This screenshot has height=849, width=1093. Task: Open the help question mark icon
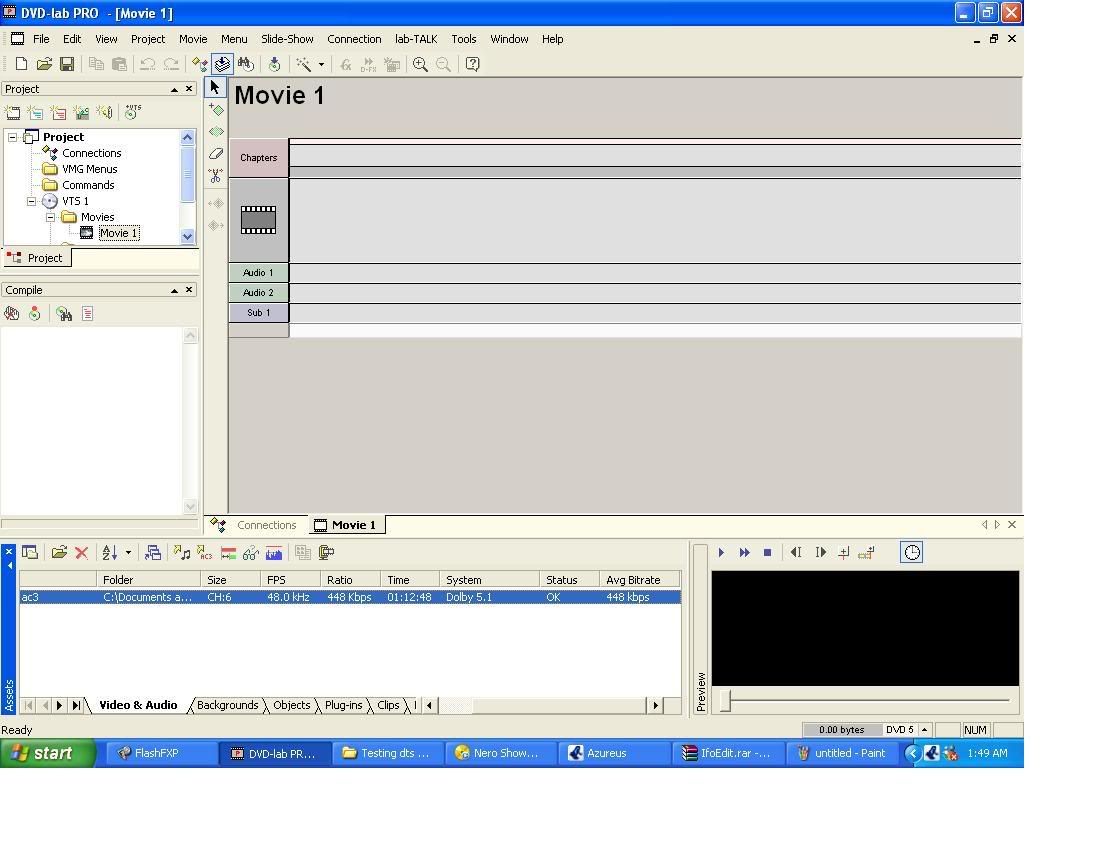pos(473,64)
